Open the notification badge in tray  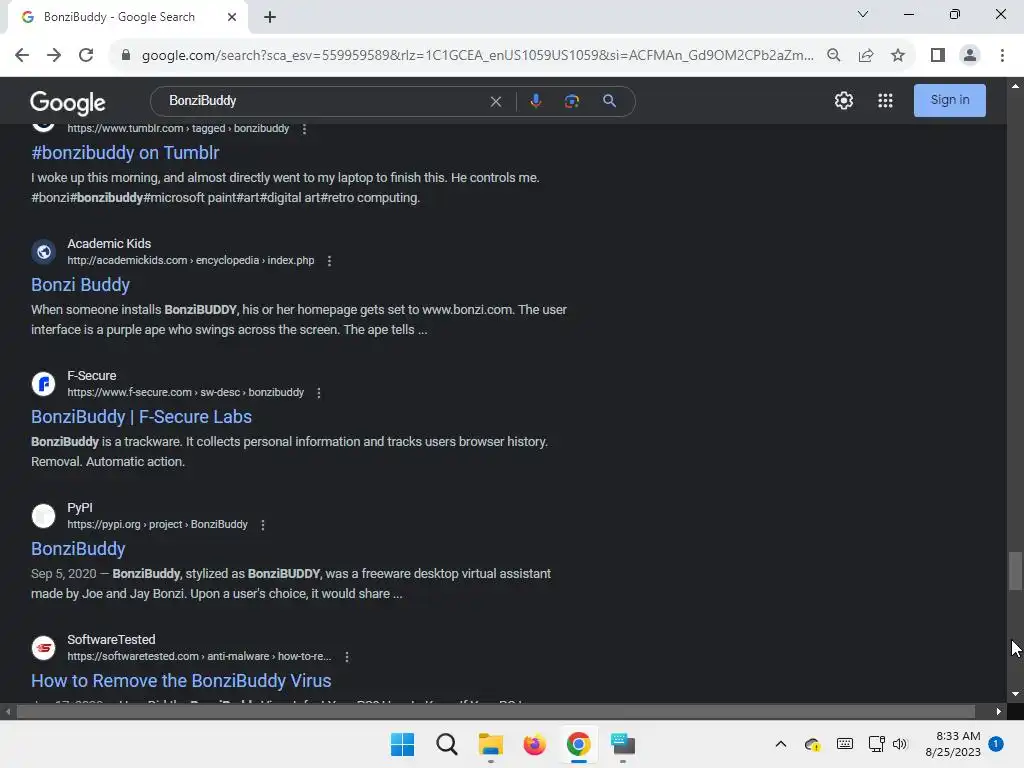(x=996, y=743)
